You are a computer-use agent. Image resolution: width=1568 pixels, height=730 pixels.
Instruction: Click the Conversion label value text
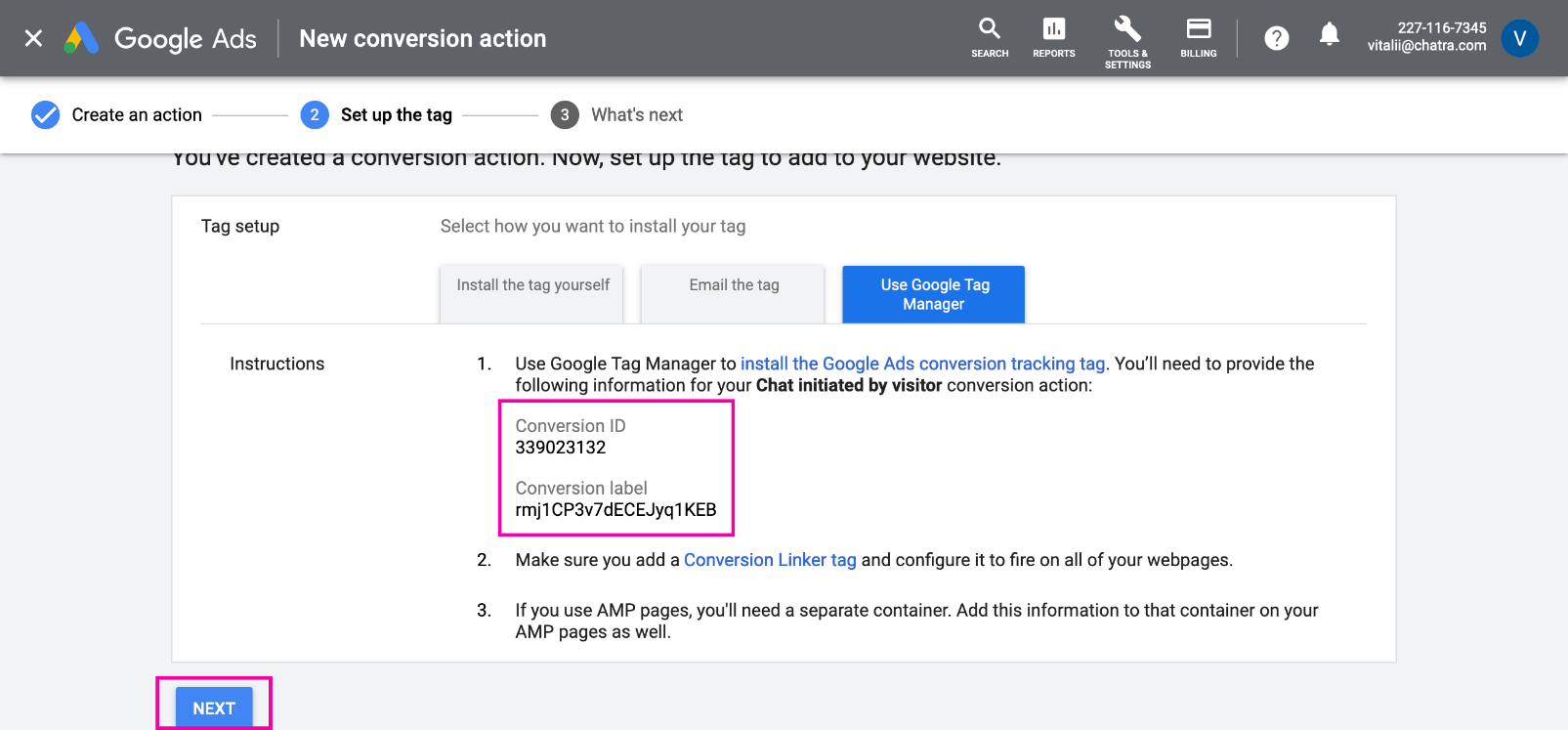pos(615,510)
